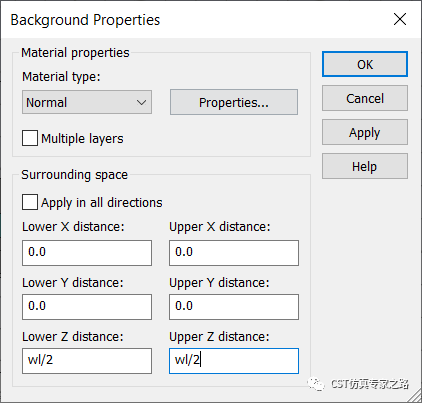Screen dimensions: 422x403
Task: Check Apply in all directions
Action: point(30,202)
